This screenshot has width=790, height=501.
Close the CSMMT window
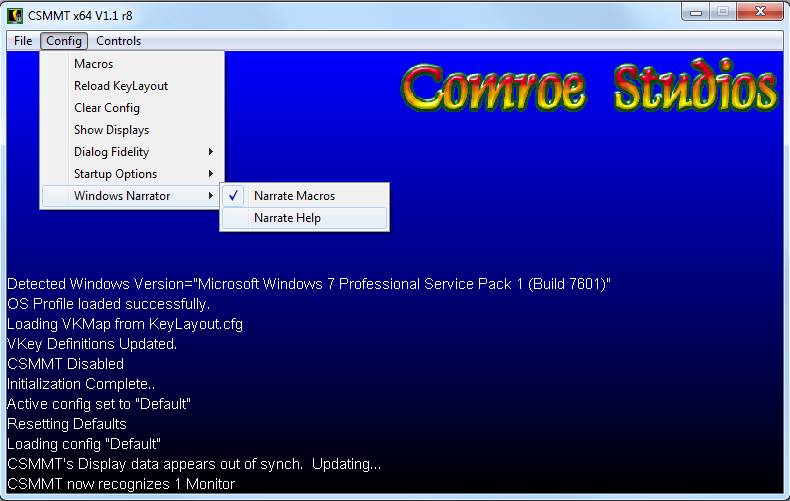click(x=760, y=11)
